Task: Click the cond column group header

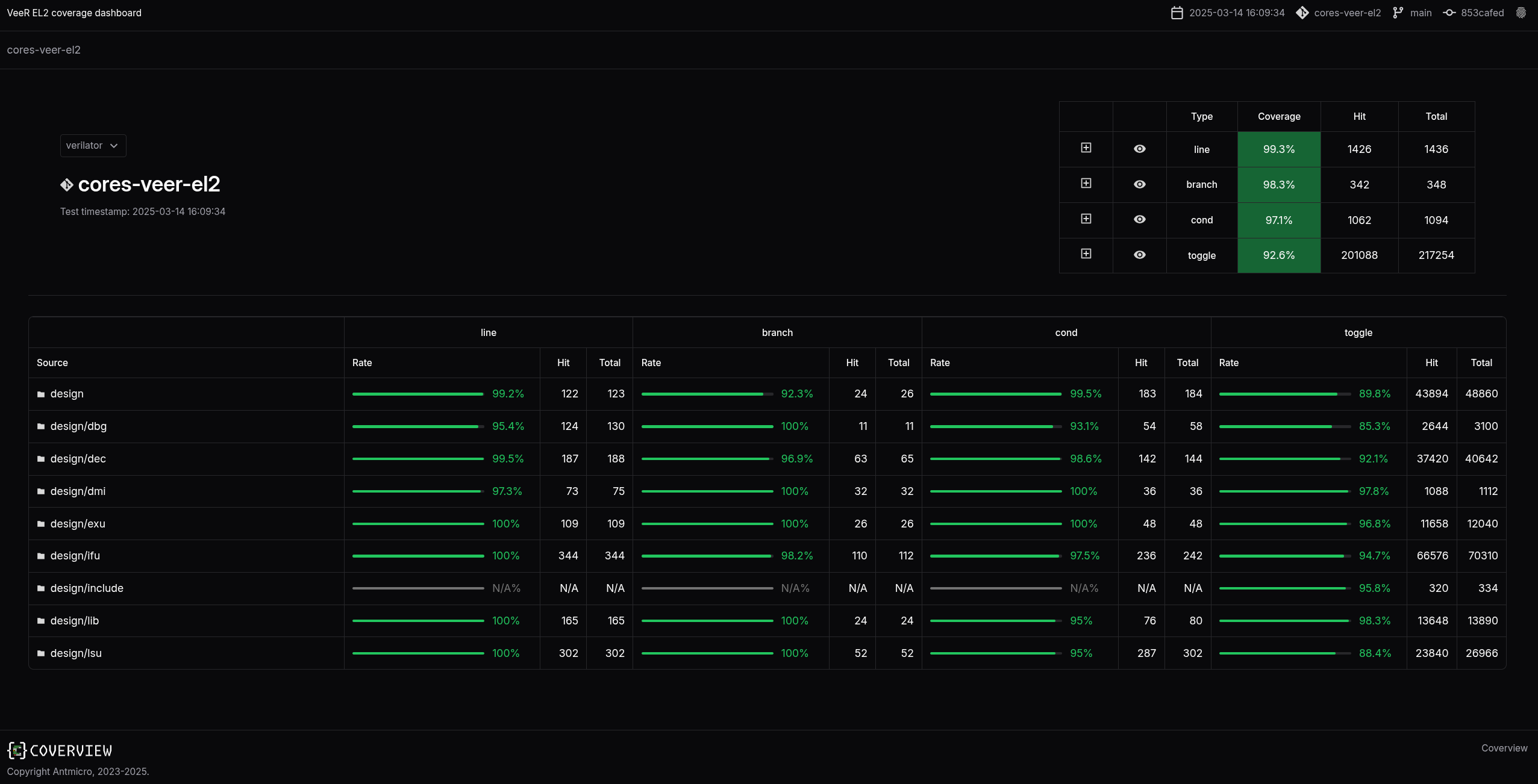Action: [x=1066, y=332]
